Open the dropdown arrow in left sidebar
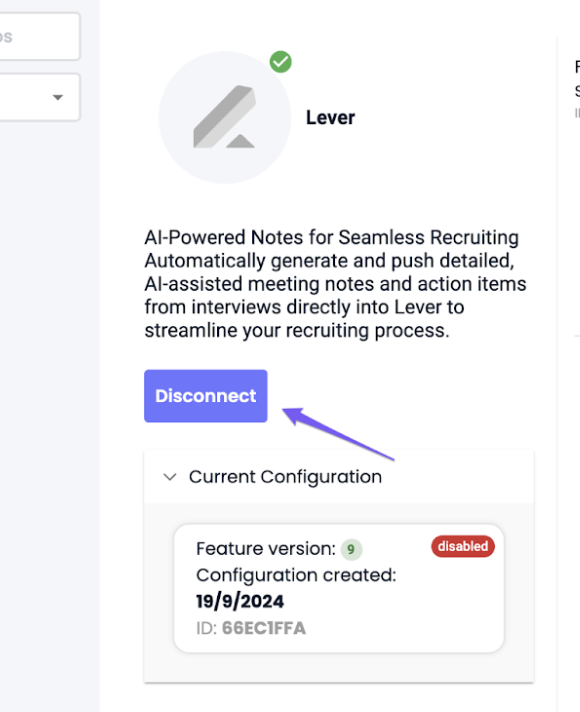The image size is (580, 712). pyautogui.click(x=58, y=97)
